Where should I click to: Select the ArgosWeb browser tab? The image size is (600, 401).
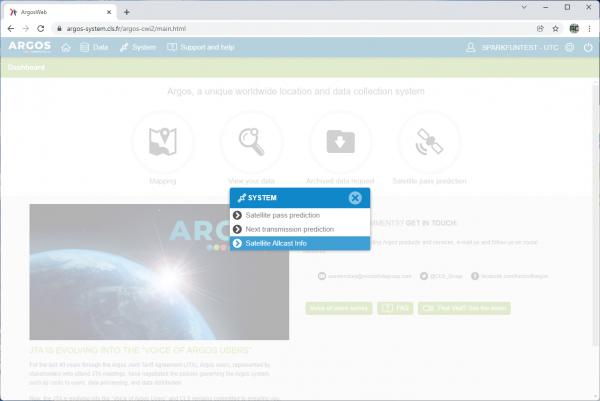60,12
